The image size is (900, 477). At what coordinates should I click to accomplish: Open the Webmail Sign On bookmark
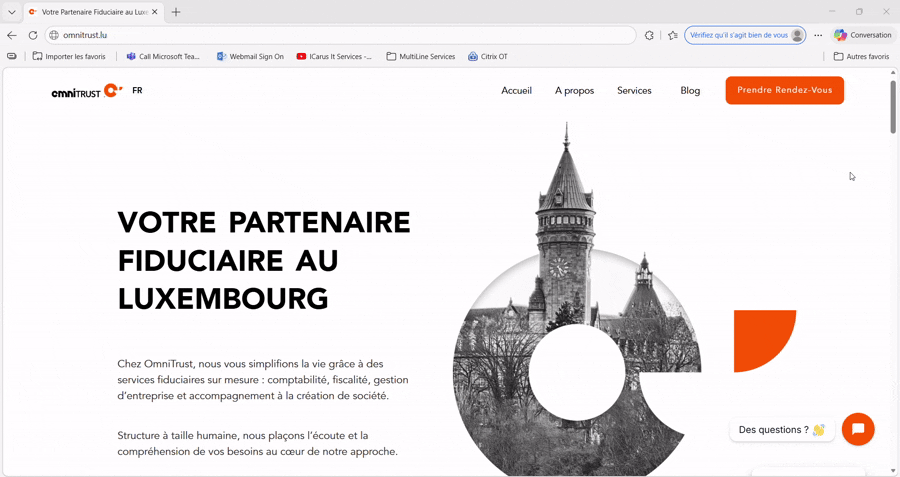point(250,57)
